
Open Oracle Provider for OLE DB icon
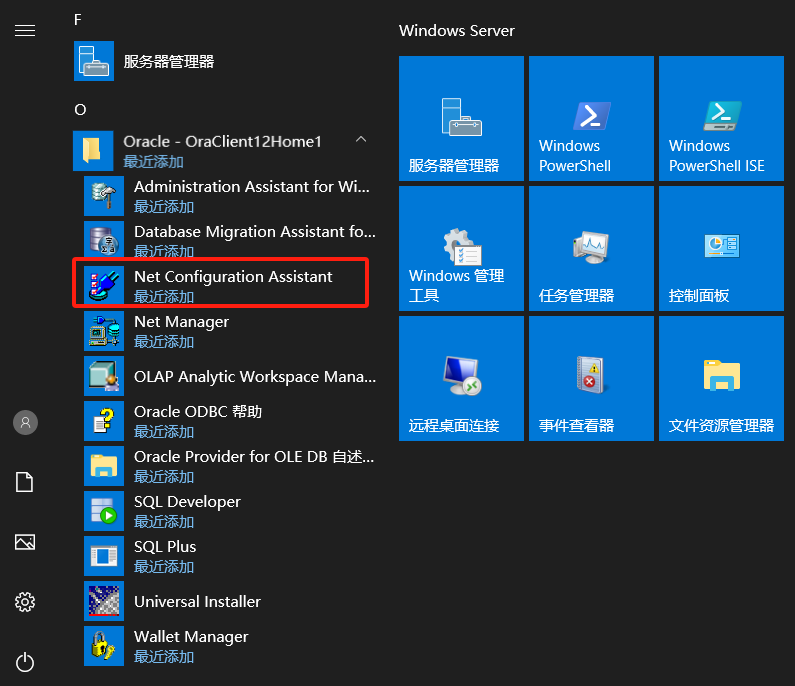pos(104,466)
